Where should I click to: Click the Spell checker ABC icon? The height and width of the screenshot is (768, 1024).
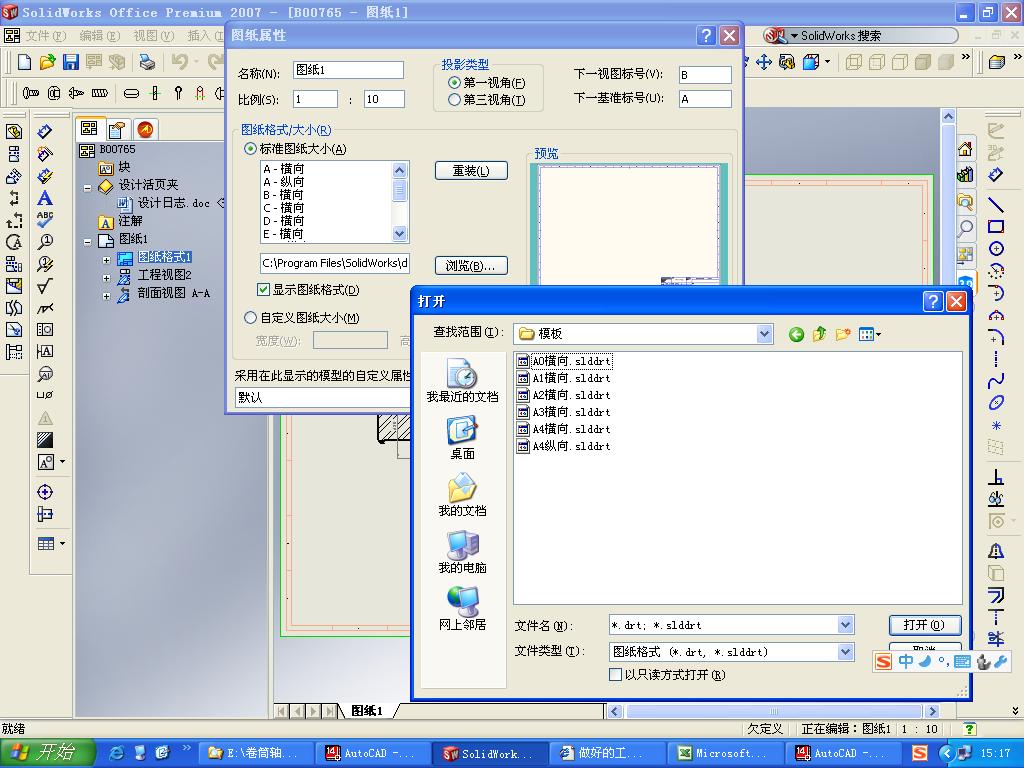[44, 219]
